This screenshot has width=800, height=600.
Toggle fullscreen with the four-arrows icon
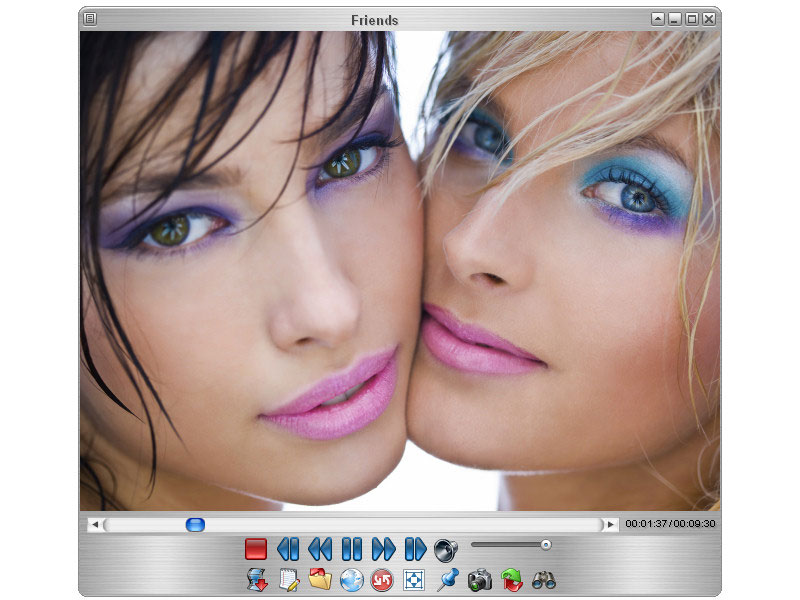(414, 581)
